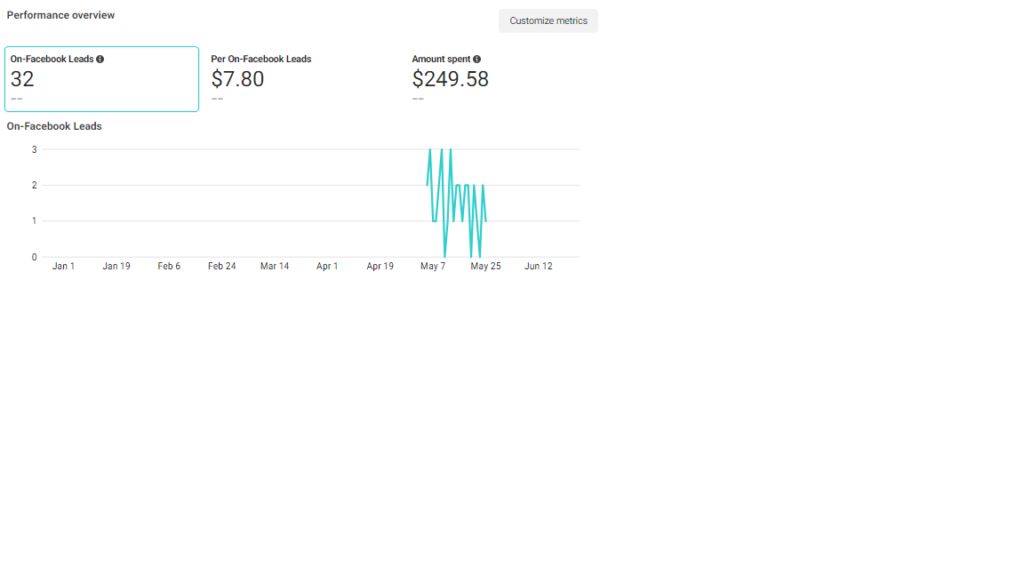Click the Feb 6 date on the chart axis
Screen dimensions: 1024x576
coord(169,267)
